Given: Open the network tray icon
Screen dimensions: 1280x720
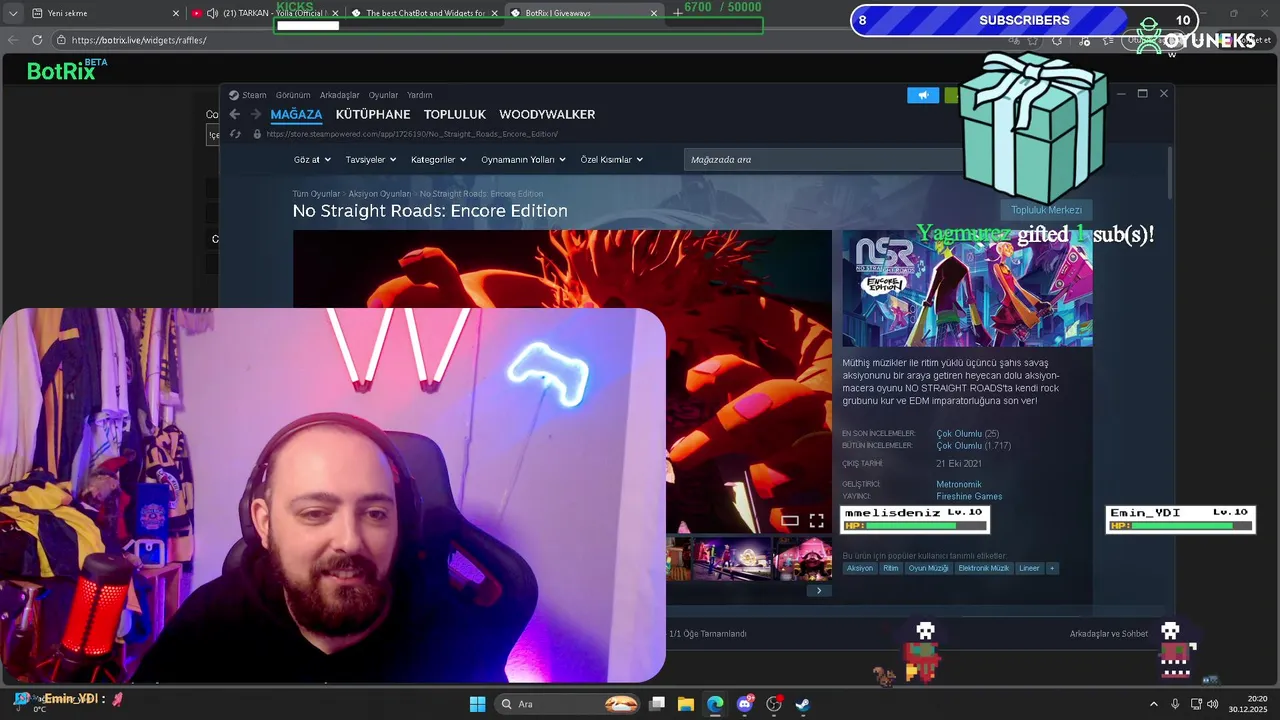Looking at the screenshot, I should tap(1195, 704).
